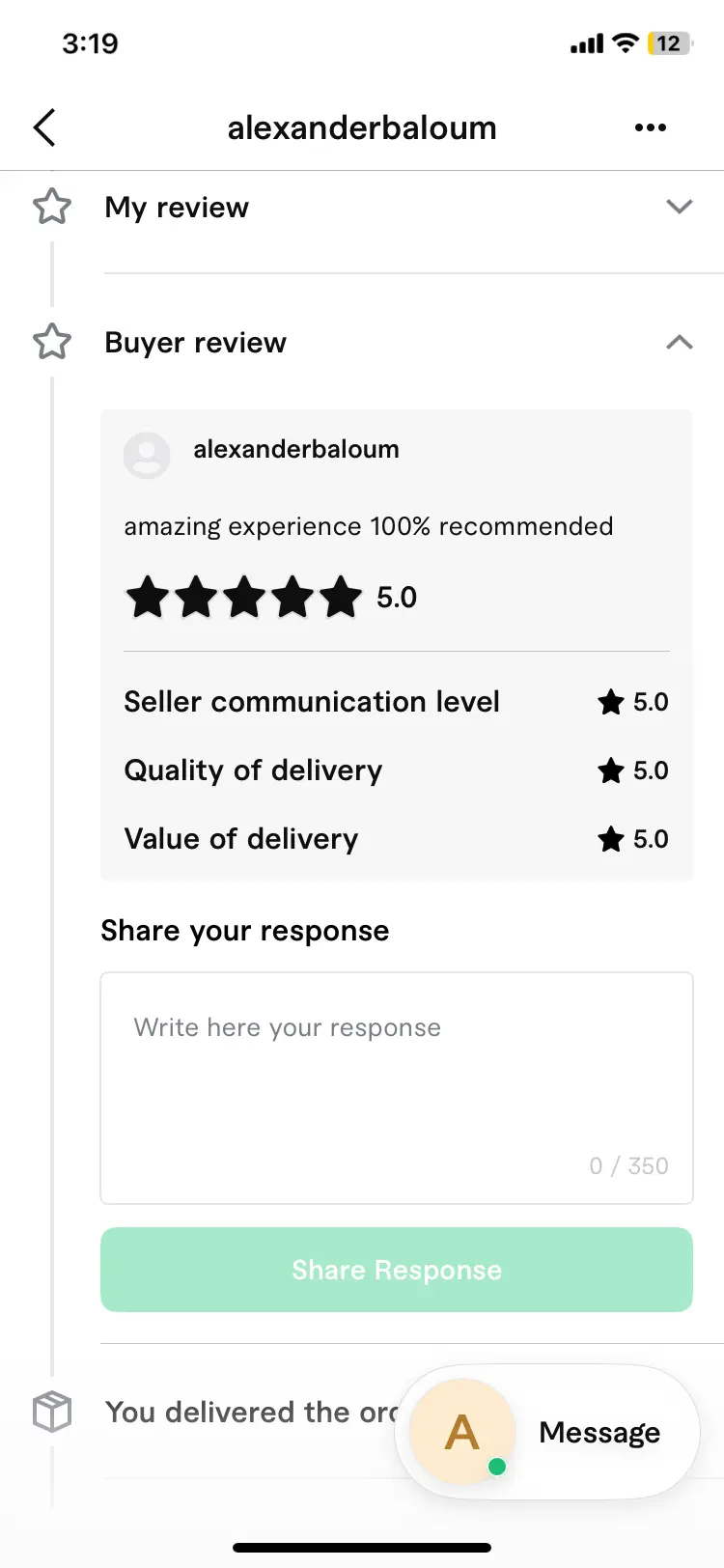This screenshot has width=724, height=1568.
Task: Collapse the Buyer review section chevron
Action: pos(680,342)
